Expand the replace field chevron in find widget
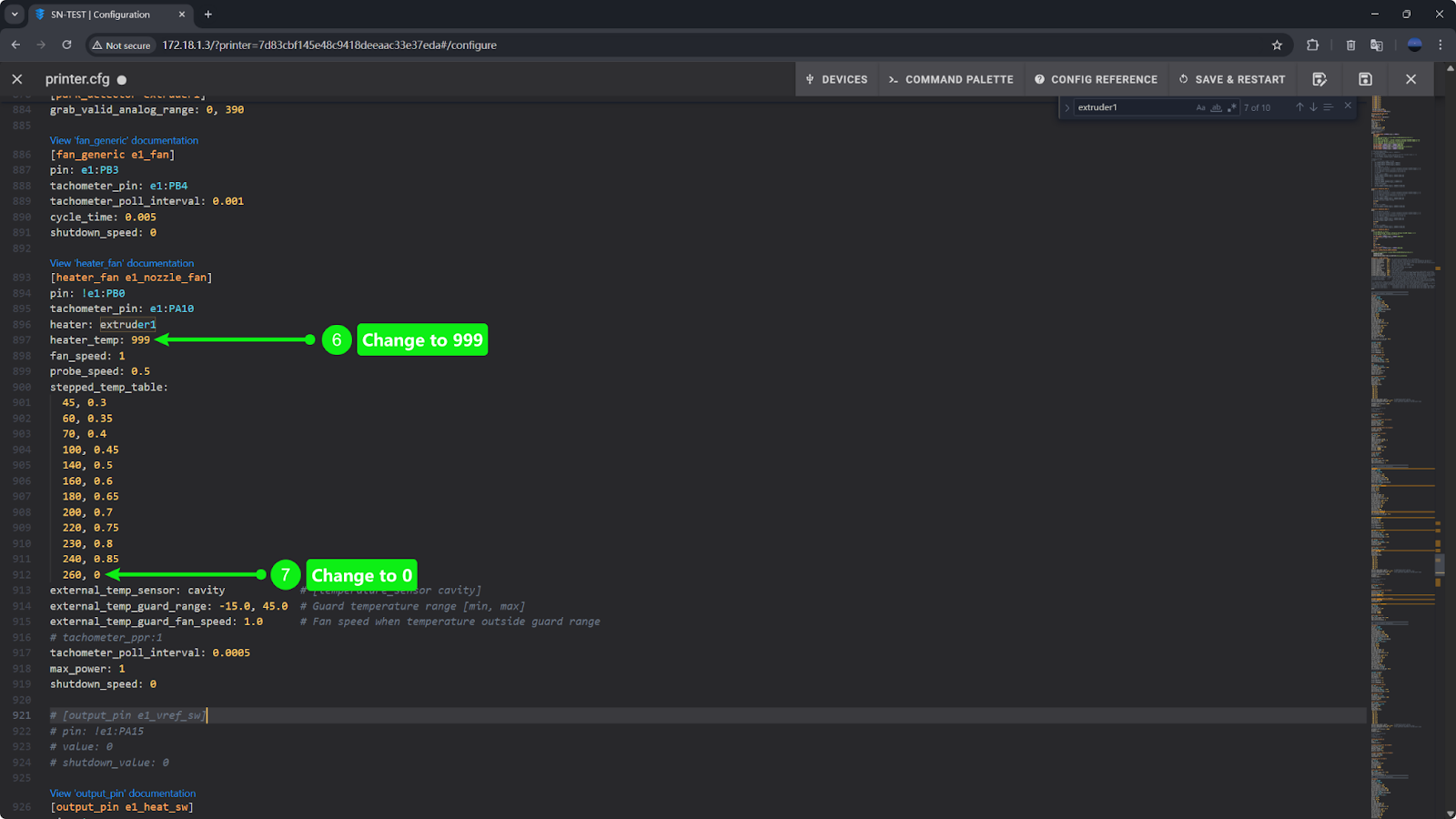The height and width of the screenshot is (819, 1456). (x=1067, y=107)
